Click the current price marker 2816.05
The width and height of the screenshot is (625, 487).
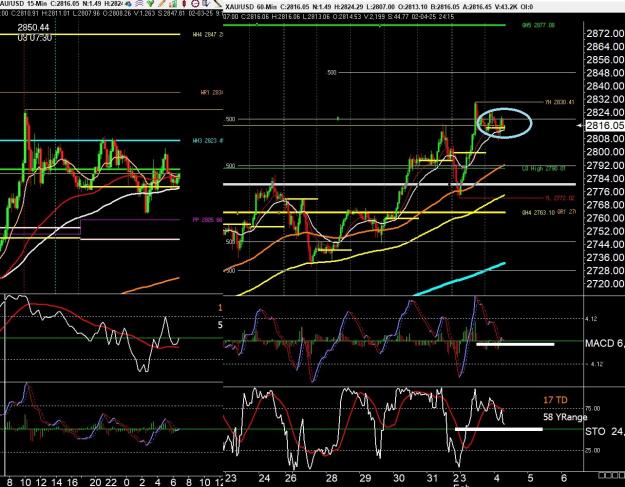pos(604,126)
